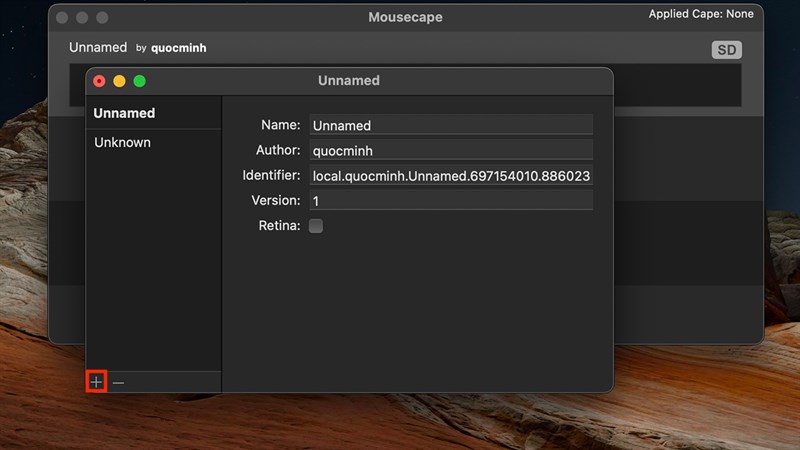Select the Mousecape window title bar
This screenshot has height=450, width=800.
tap(406, 17)
